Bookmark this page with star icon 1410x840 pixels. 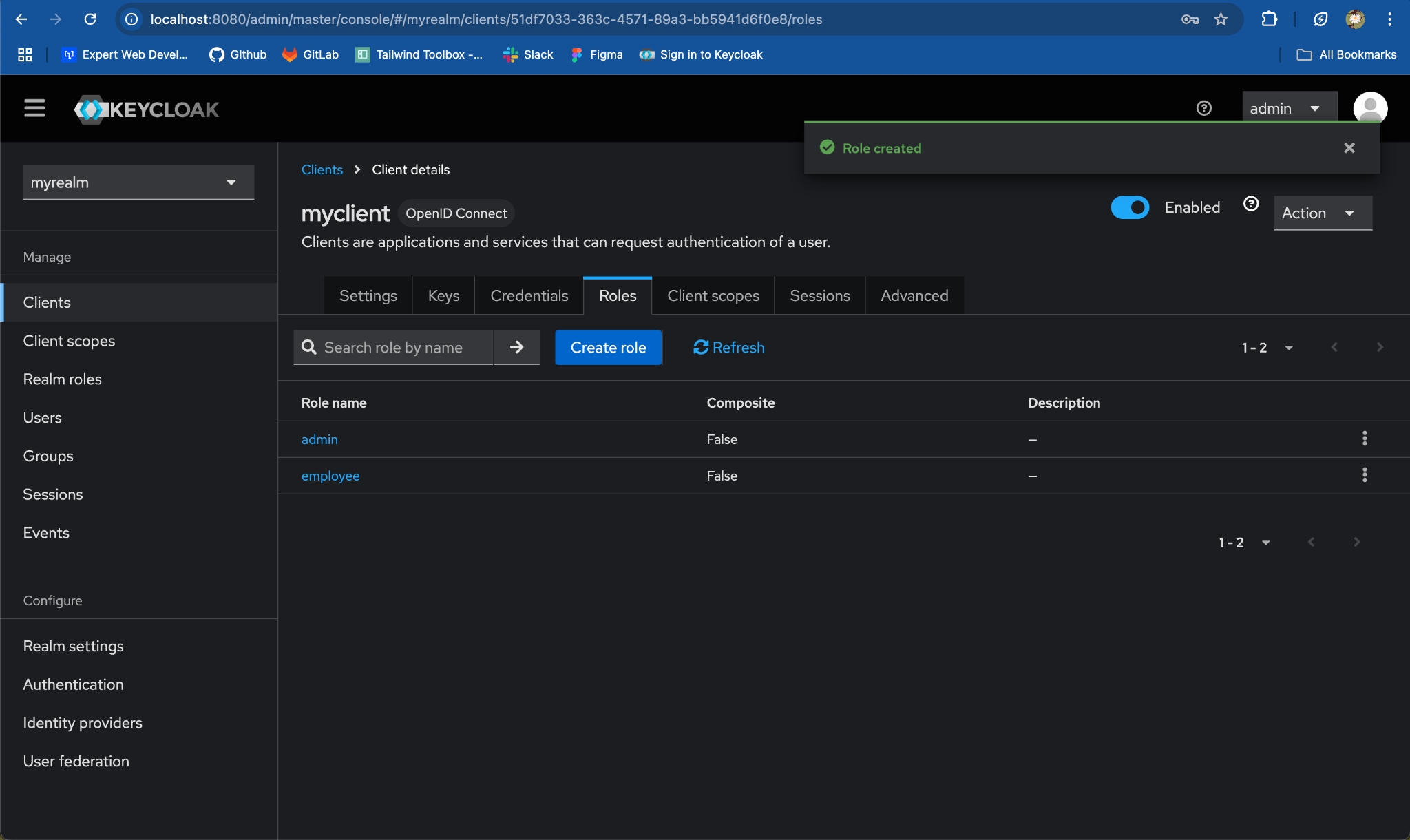(x=1221, y=19)
